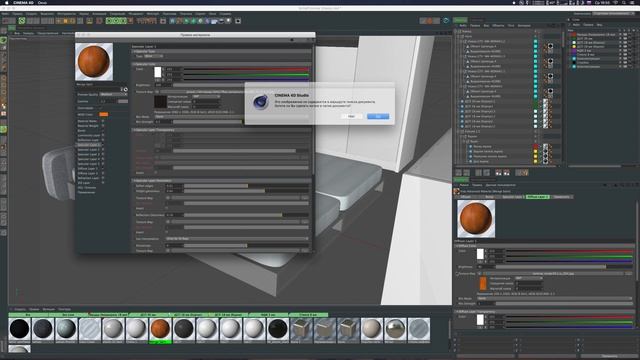The height and width of the screenshot is (360, 640).
Task: Click the Undo icon at start of top toolbar
Action: tap(5, 20)
